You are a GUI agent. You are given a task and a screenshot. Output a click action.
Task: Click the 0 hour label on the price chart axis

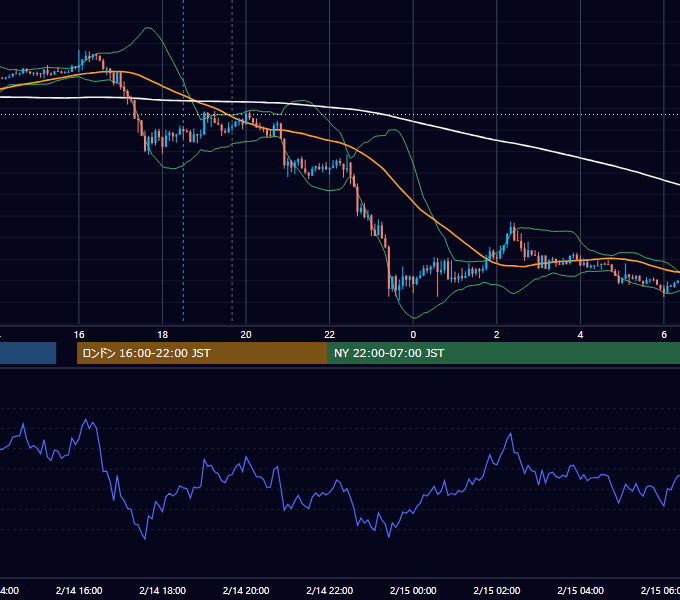click(413, 335)
